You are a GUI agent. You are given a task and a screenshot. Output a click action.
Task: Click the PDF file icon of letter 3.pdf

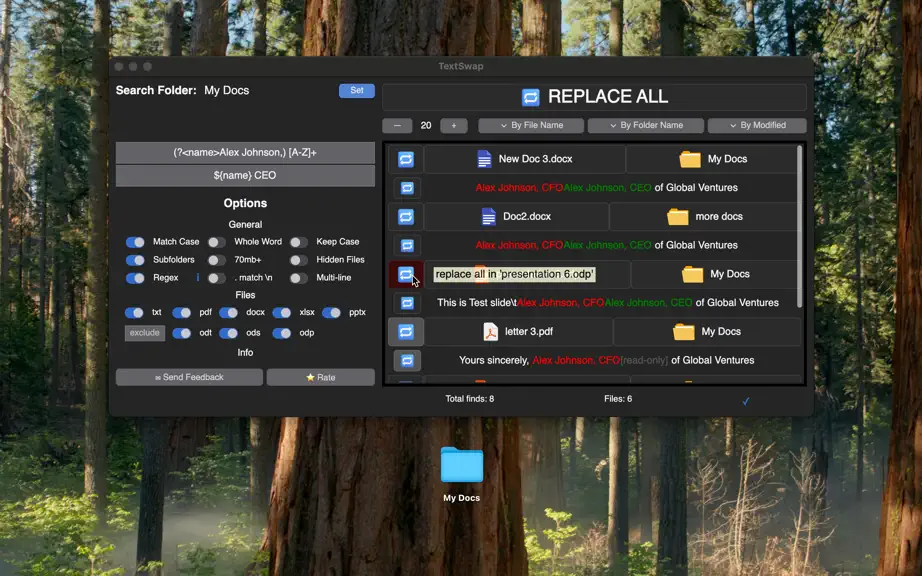point(490,332)
